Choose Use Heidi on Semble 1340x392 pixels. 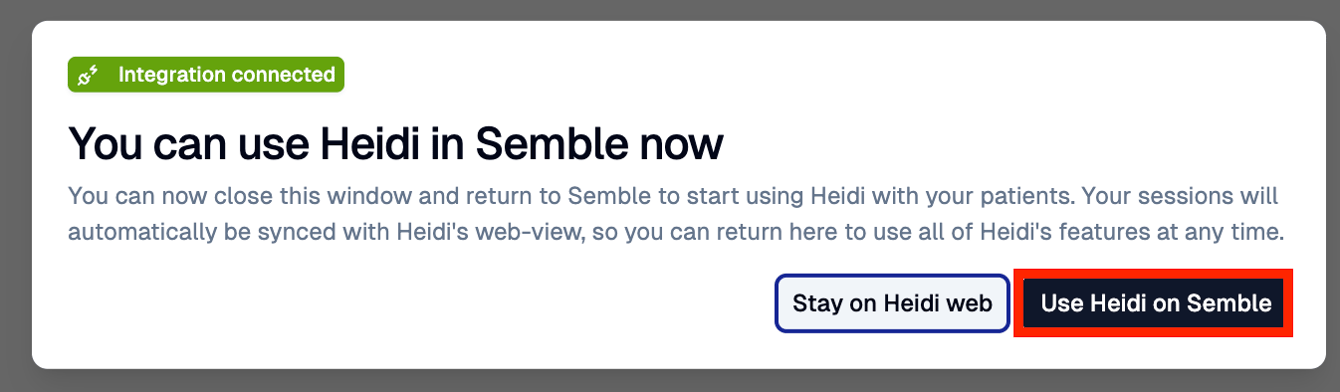pos(1156,303)
